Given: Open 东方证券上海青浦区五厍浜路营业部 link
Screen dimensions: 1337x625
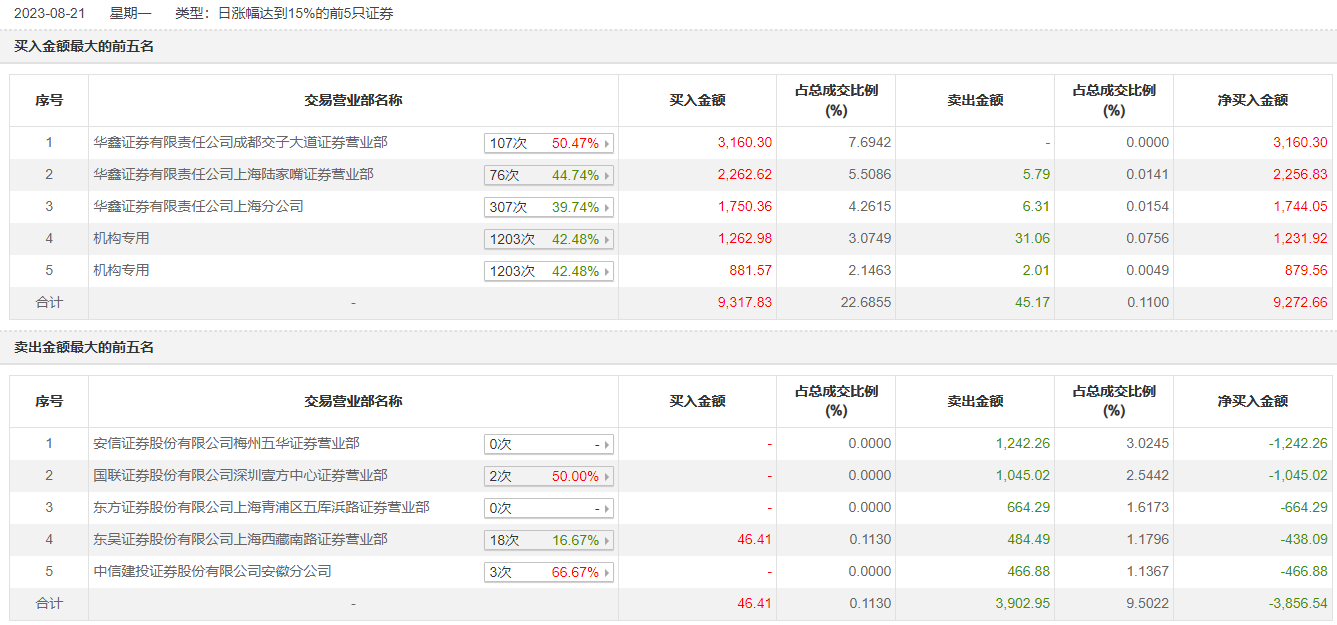Looking at the screenshot, I should click(262, 507).
